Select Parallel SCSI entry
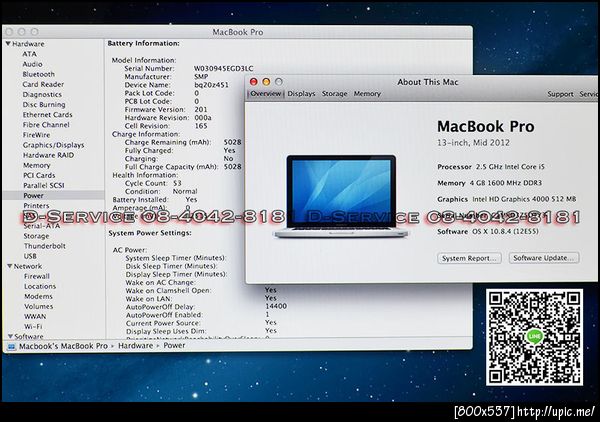 [x=44, y=186]
